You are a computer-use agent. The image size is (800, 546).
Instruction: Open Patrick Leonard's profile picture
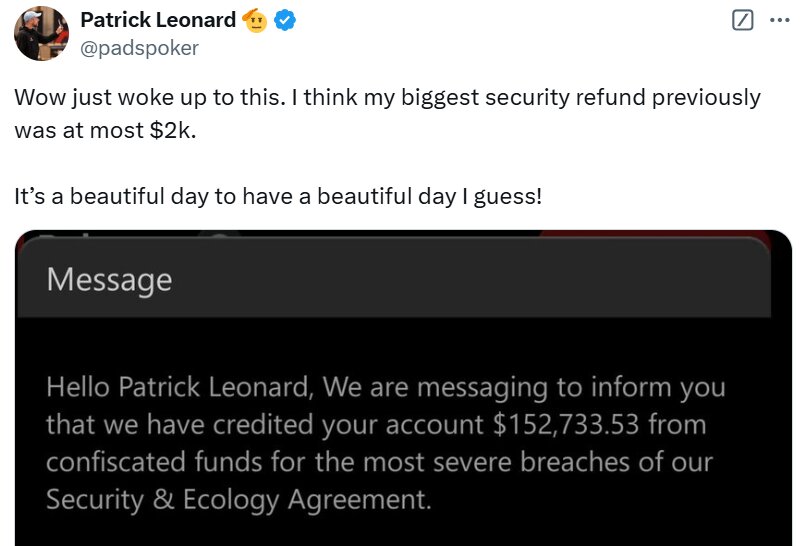40,33
